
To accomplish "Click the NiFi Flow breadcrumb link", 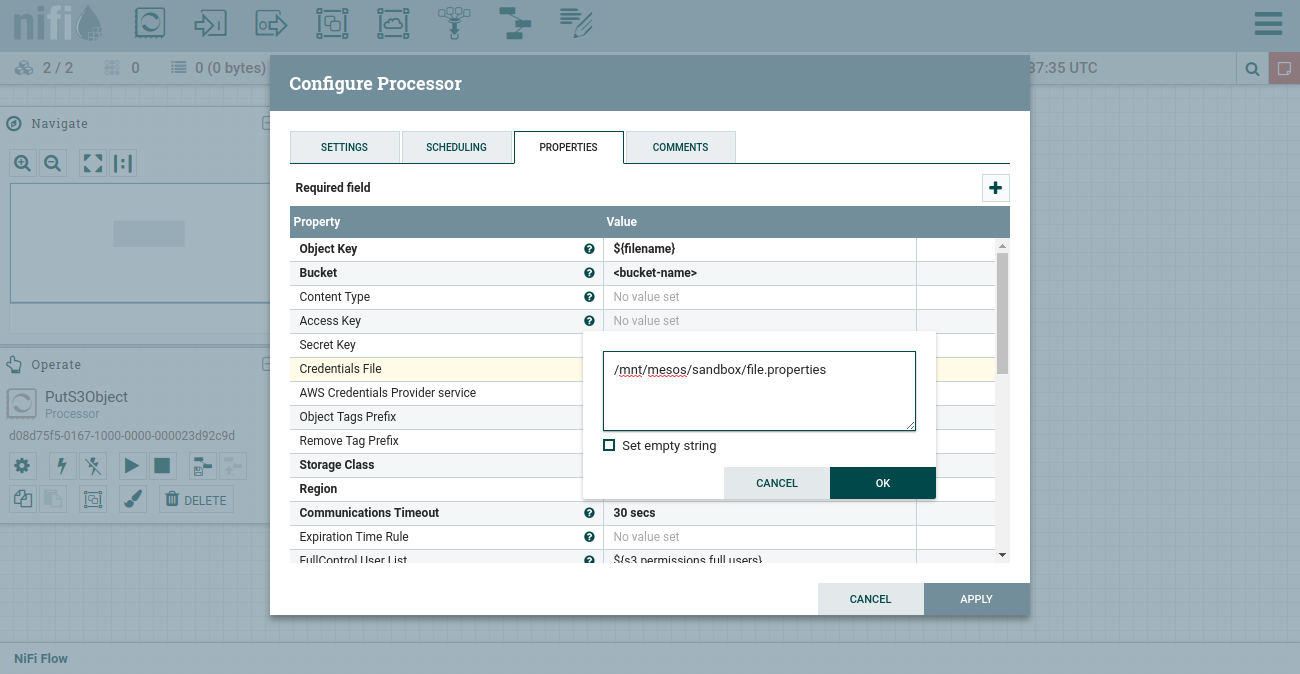I will pyautogui.click(x=41, y=658).
